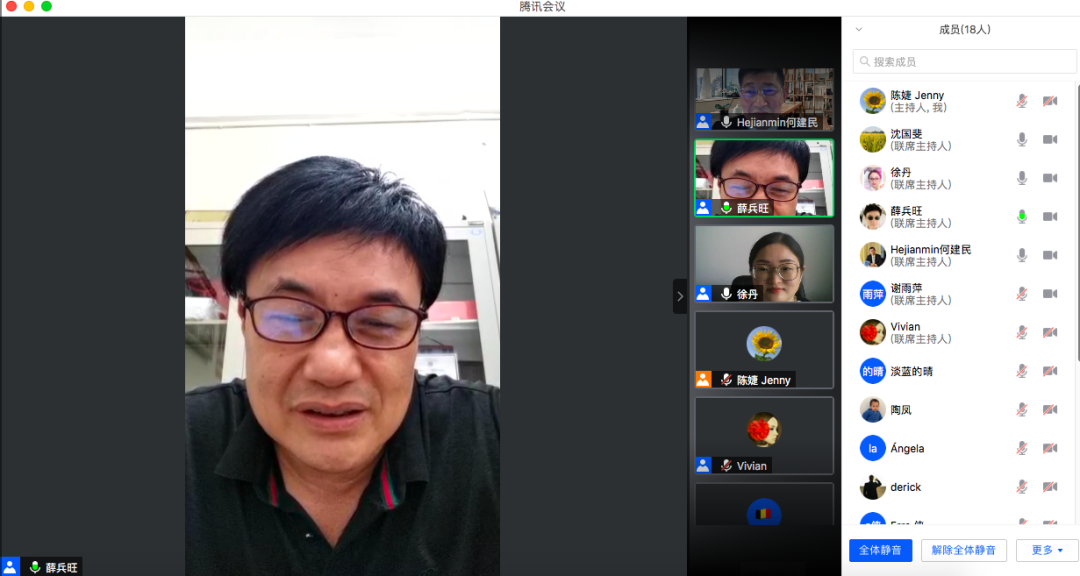This screenshot has width=1080, height=576.
Task: Click the camera icon beside Hejianmin何建民
Action: coord(1050,255)
